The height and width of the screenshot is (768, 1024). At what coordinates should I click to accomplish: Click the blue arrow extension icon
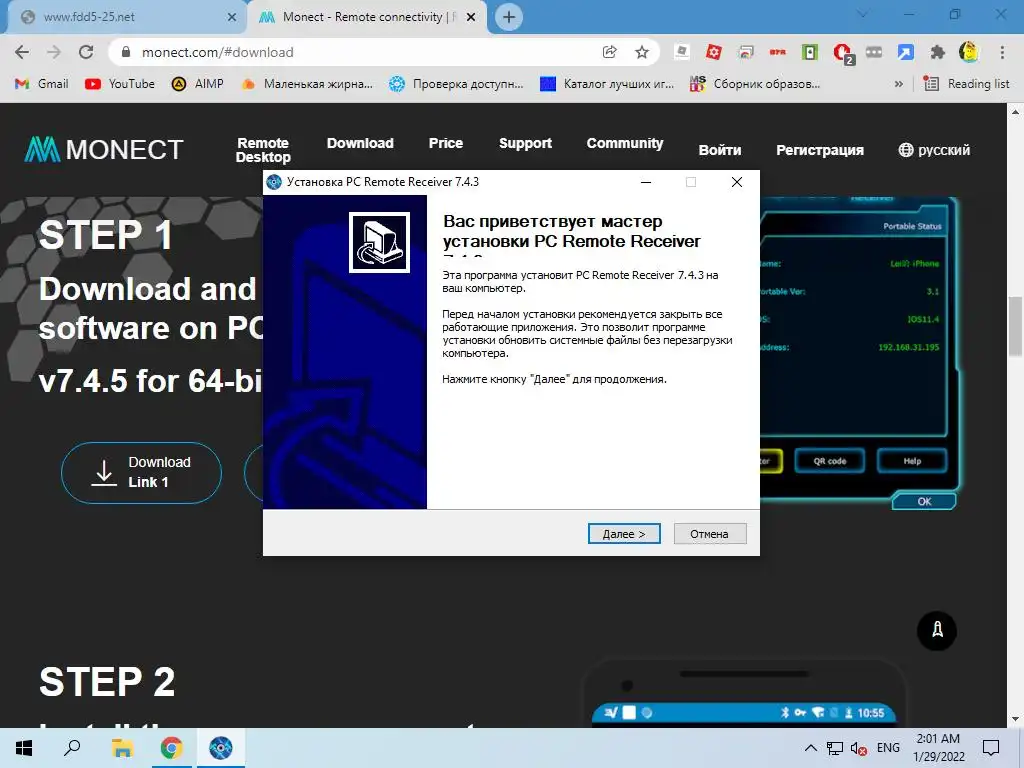point(906,52)
